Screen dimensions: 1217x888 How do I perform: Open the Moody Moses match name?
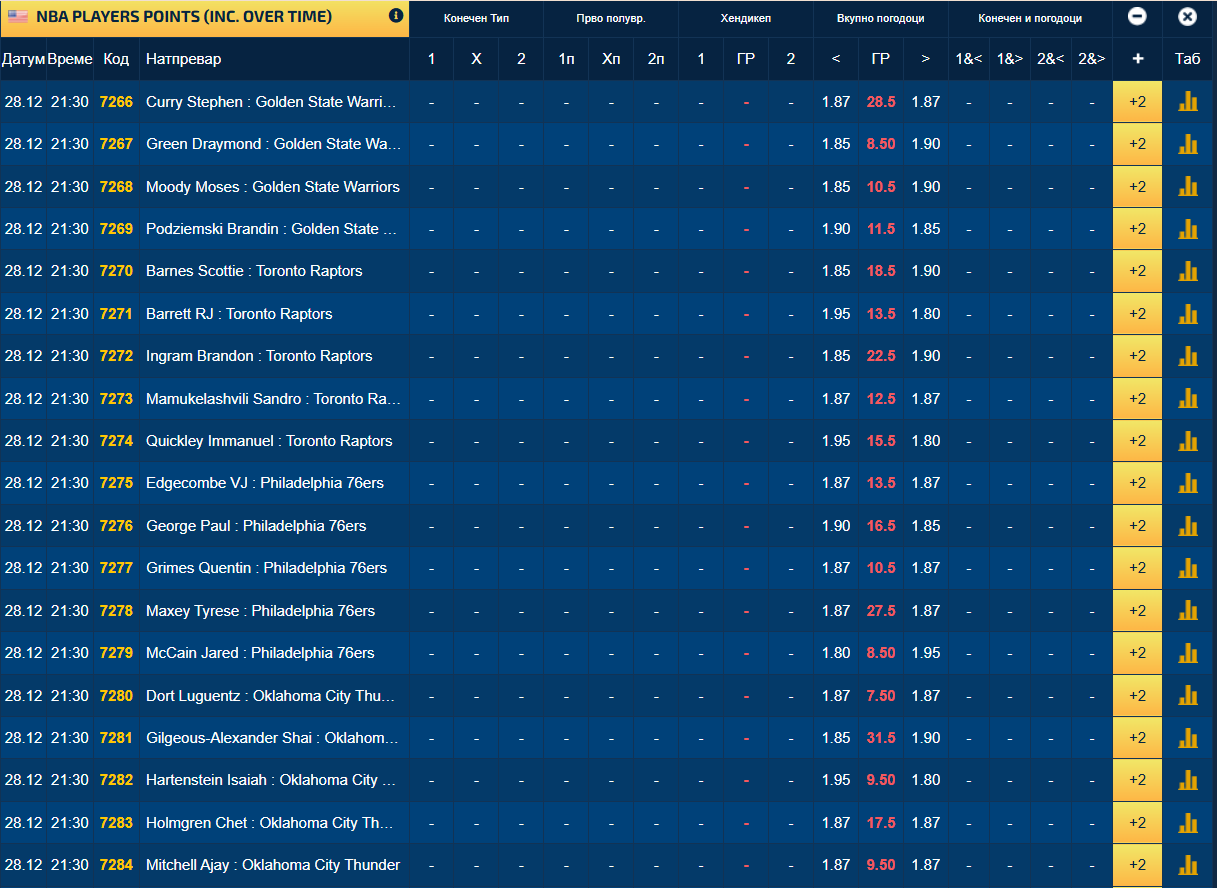272,187
